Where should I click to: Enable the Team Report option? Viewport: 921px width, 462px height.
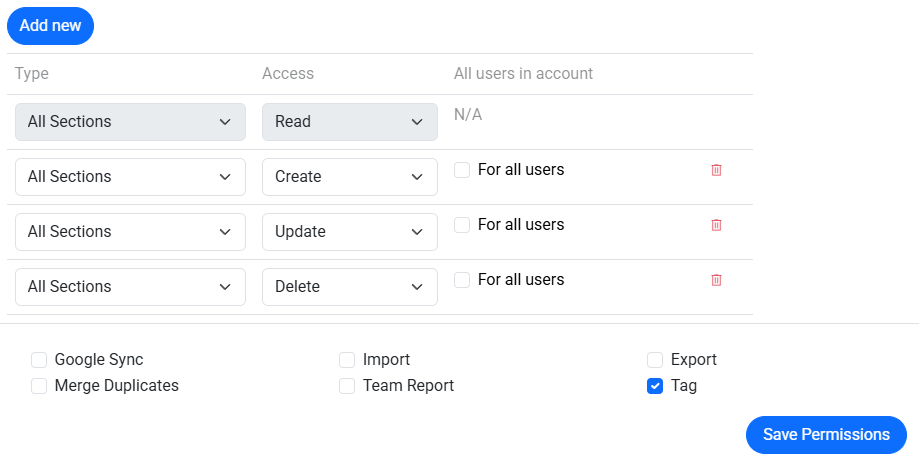point(347,386)
